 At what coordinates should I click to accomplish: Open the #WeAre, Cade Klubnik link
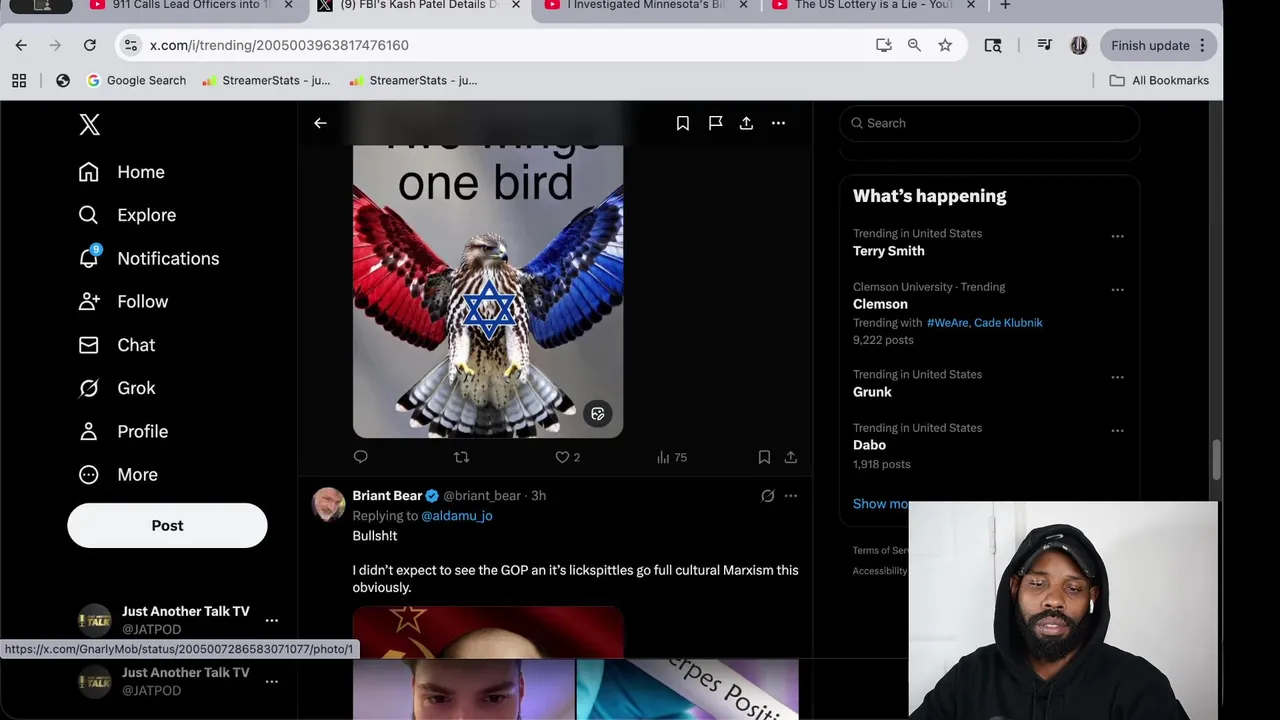coord(984,323)
